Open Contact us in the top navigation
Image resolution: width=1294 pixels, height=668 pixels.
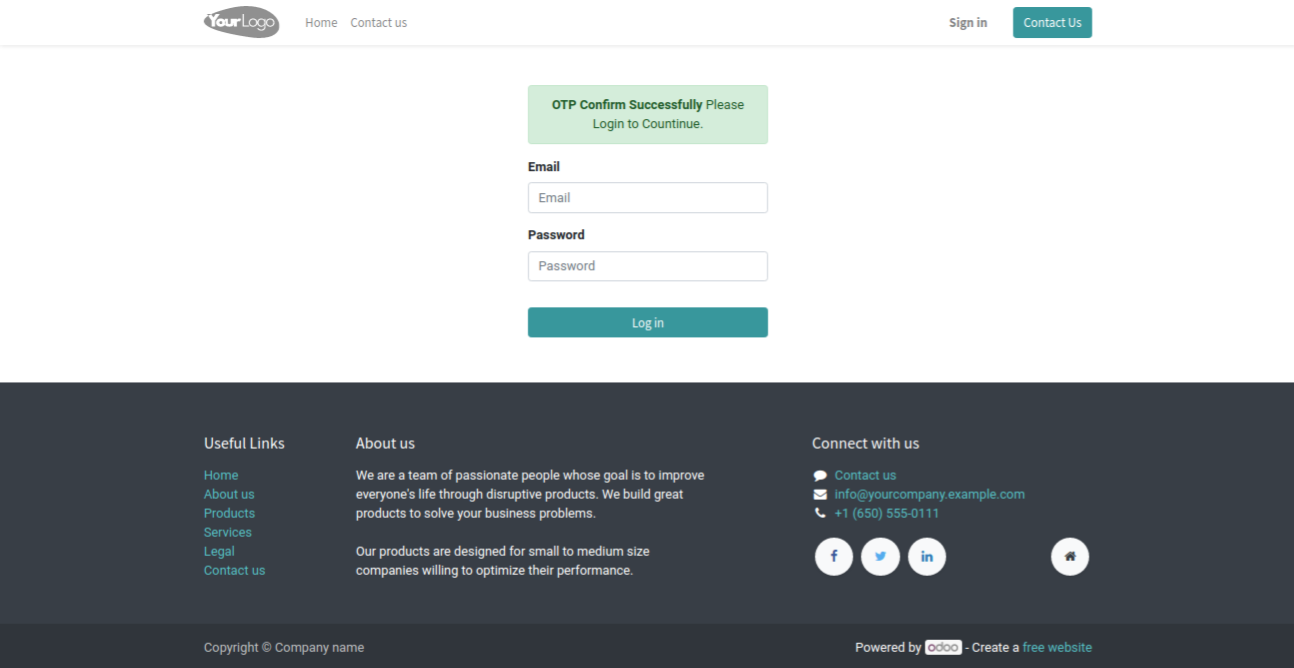click(378, 23)
